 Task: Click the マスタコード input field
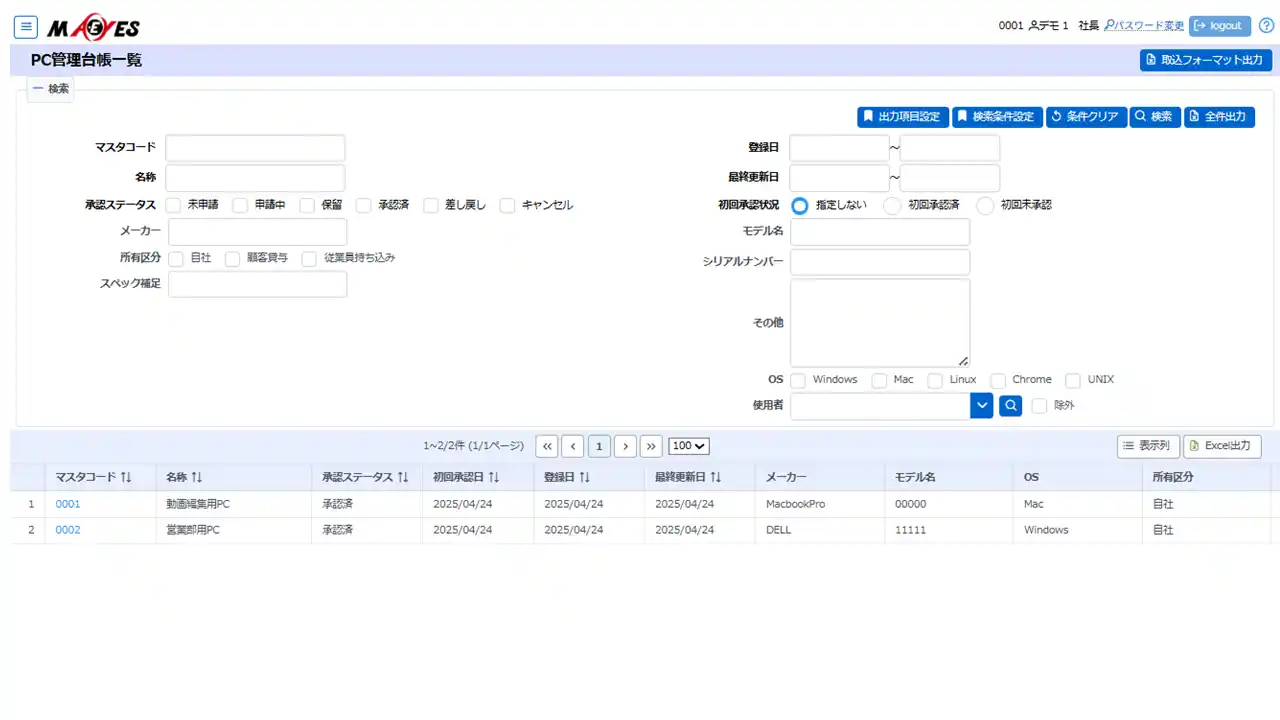click(x=255, y=148)
